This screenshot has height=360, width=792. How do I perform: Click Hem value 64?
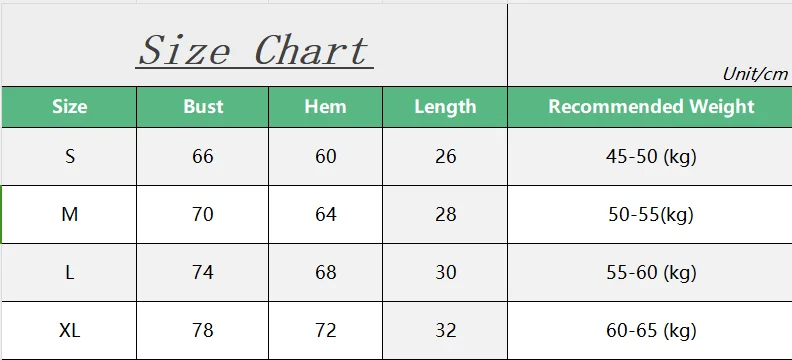tap(325, 215)
